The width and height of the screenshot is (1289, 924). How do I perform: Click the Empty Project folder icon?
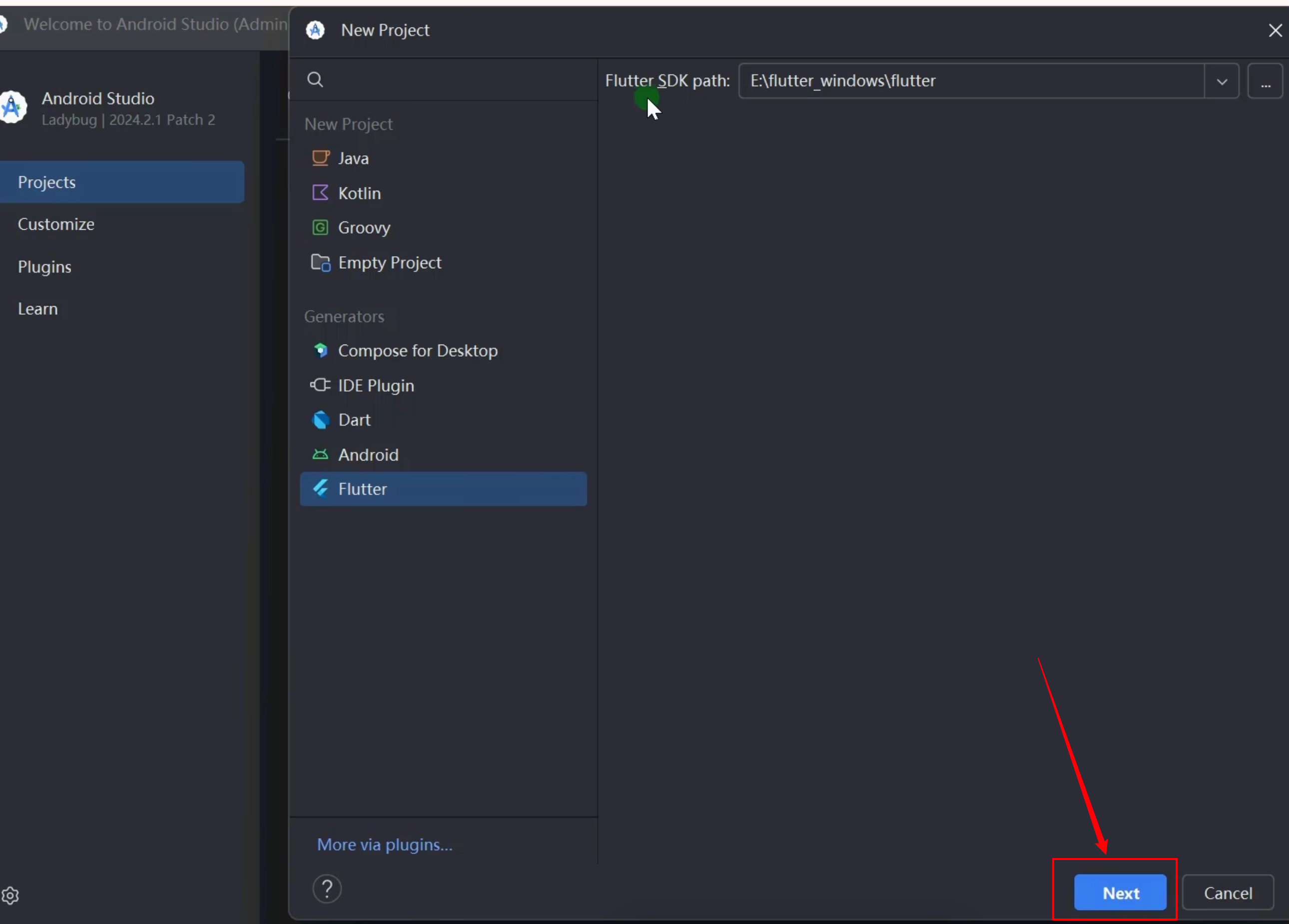321,263
